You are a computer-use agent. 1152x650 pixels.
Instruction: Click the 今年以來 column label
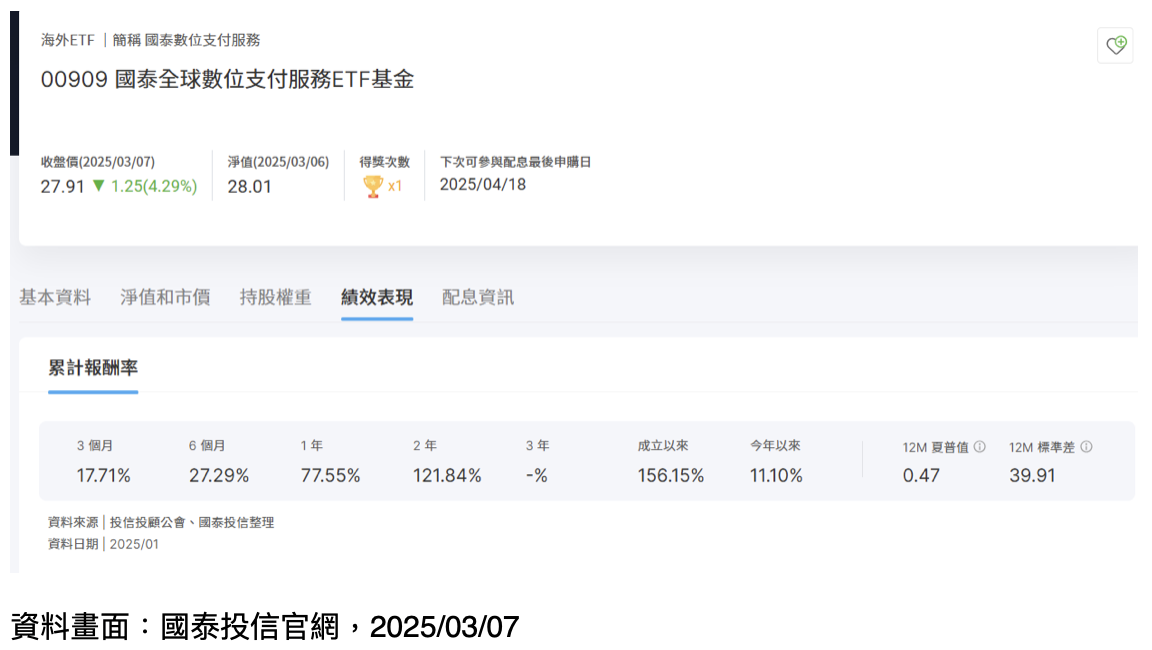pyautogui.click(x=775, y=446)
